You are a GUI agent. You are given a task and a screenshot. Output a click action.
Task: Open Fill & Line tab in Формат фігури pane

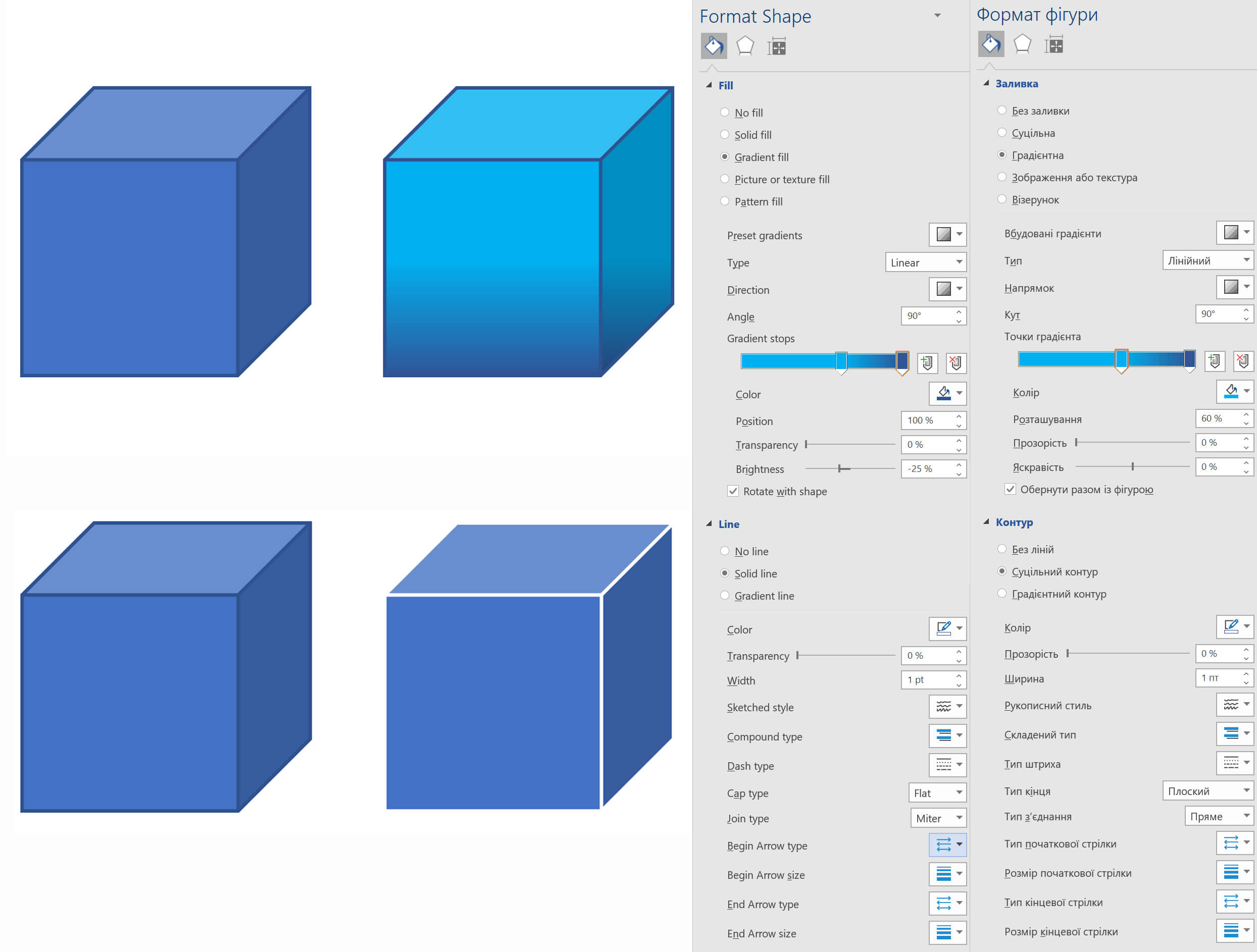(990, 44)
